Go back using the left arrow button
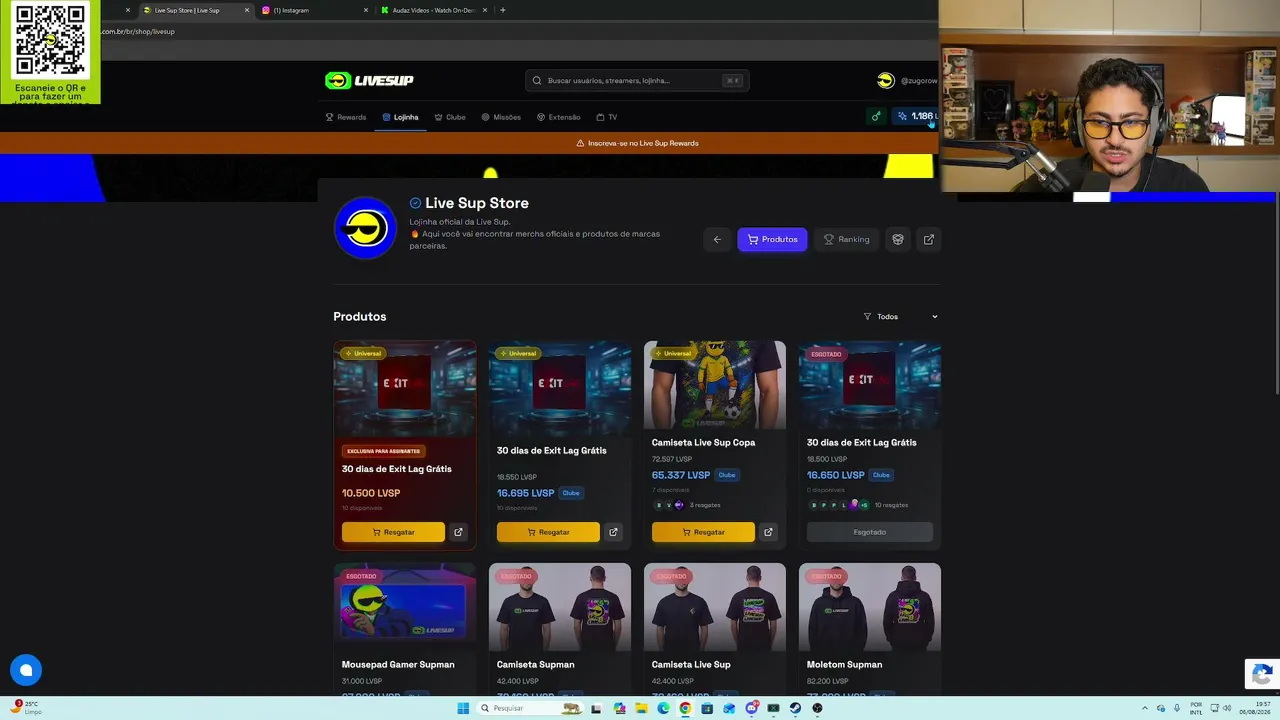Screen dimensions: 1280x720 click(717, 239)
